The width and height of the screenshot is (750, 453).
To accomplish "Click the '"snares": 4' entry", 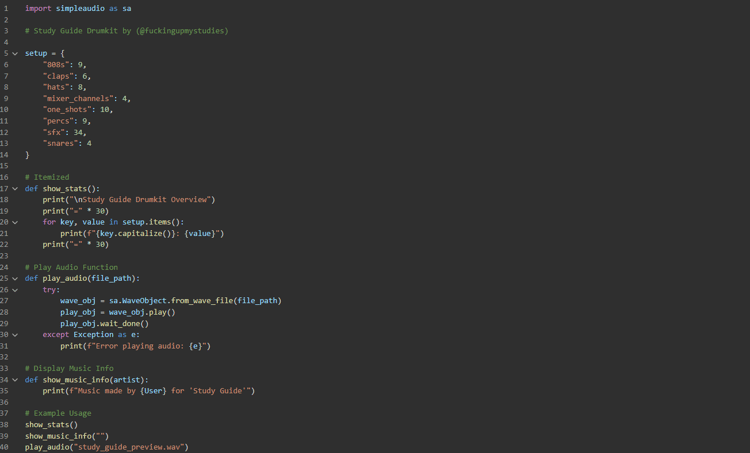I will pyautogui.click(x=67, y=144).
